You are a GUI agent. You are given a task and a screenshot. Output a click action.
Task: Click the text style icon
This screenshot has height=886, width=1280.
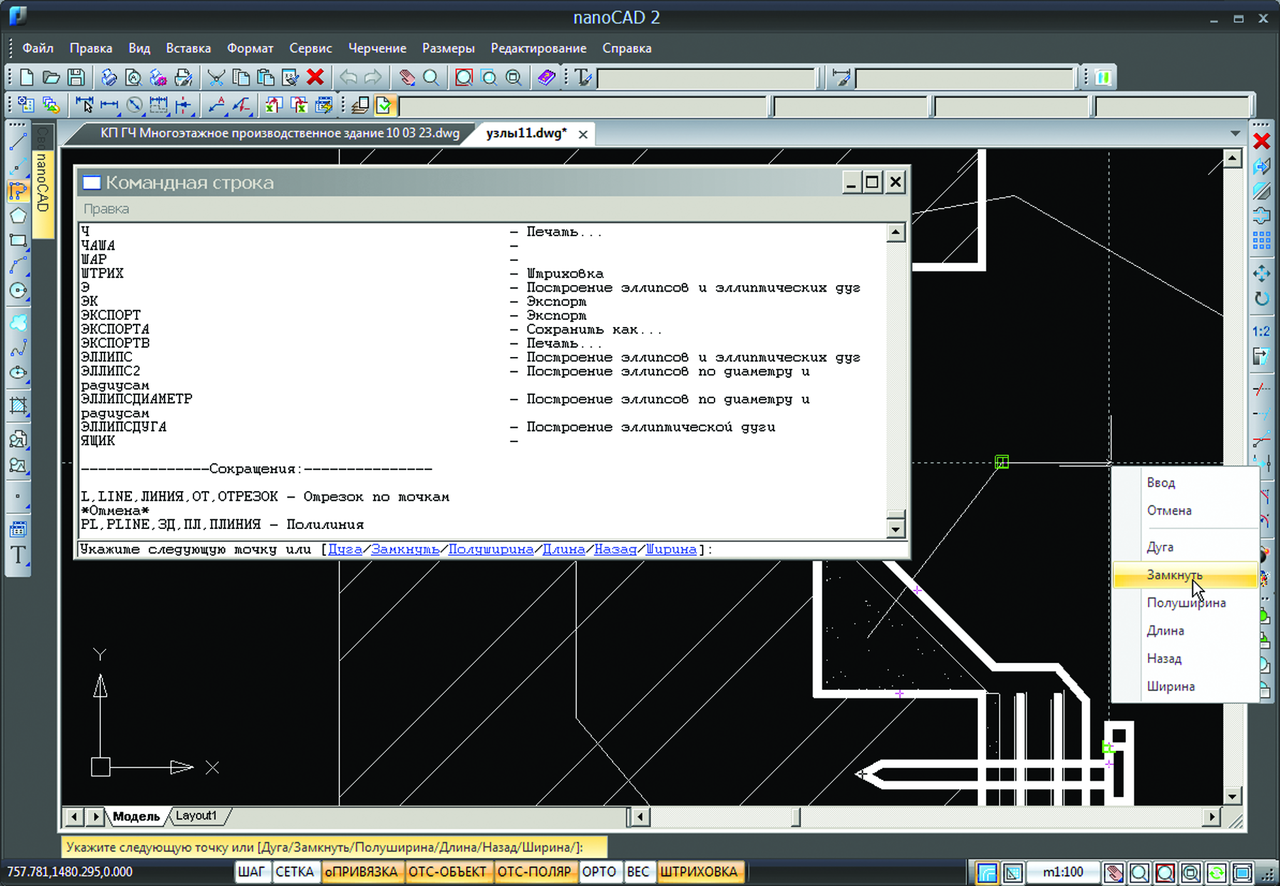pyautogui.click(x=583, y=77)
